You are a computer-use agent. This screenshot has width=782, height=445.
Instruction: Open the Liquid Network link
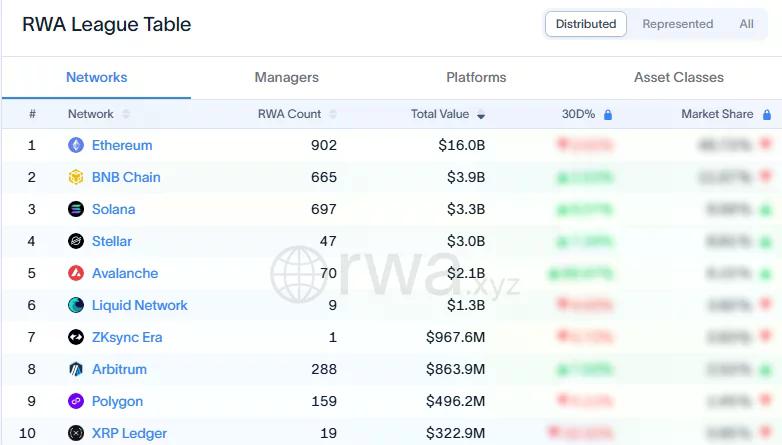(140, 305)
